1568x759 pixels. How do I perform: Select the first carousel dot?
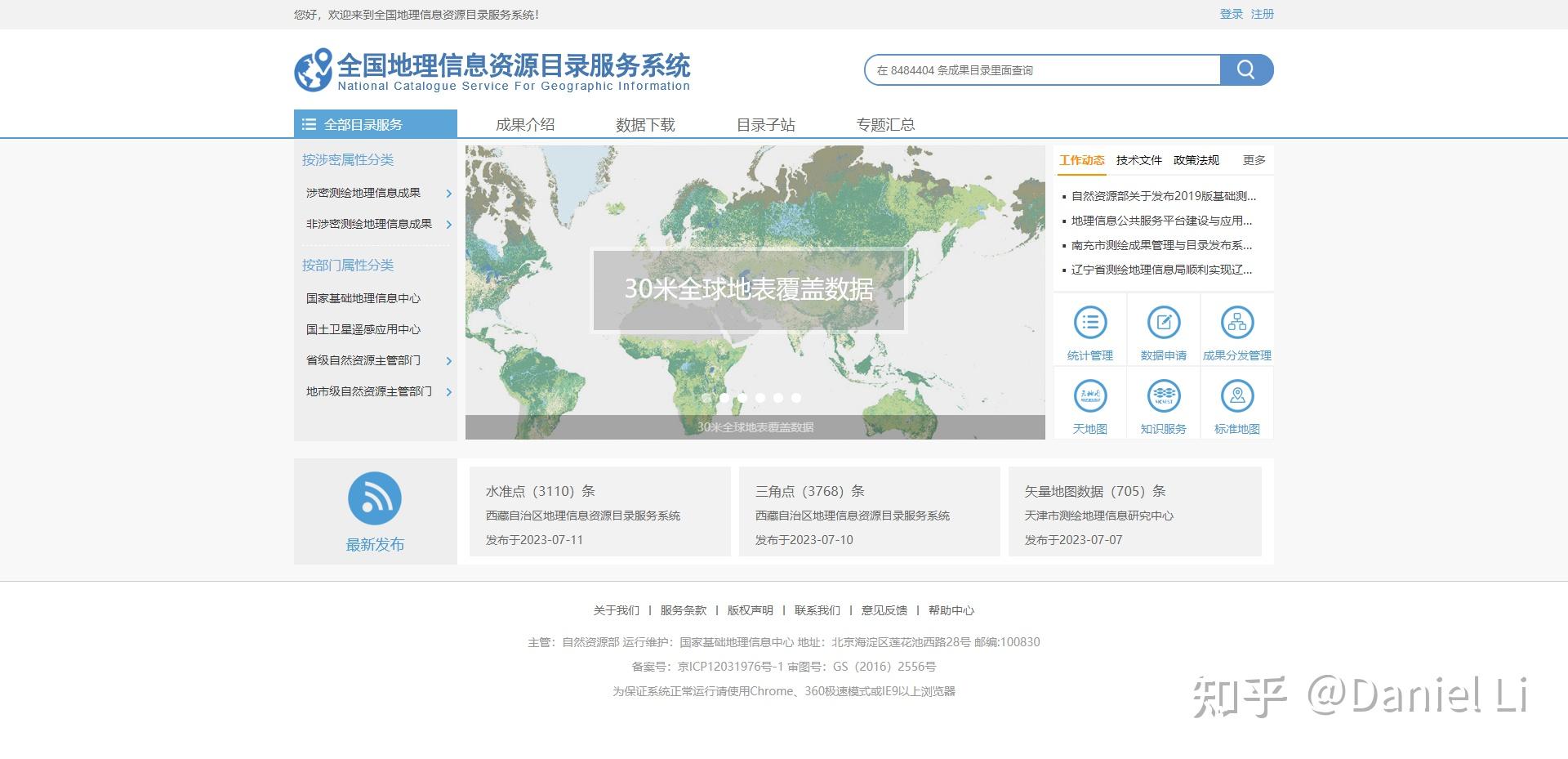coord(706,398)
